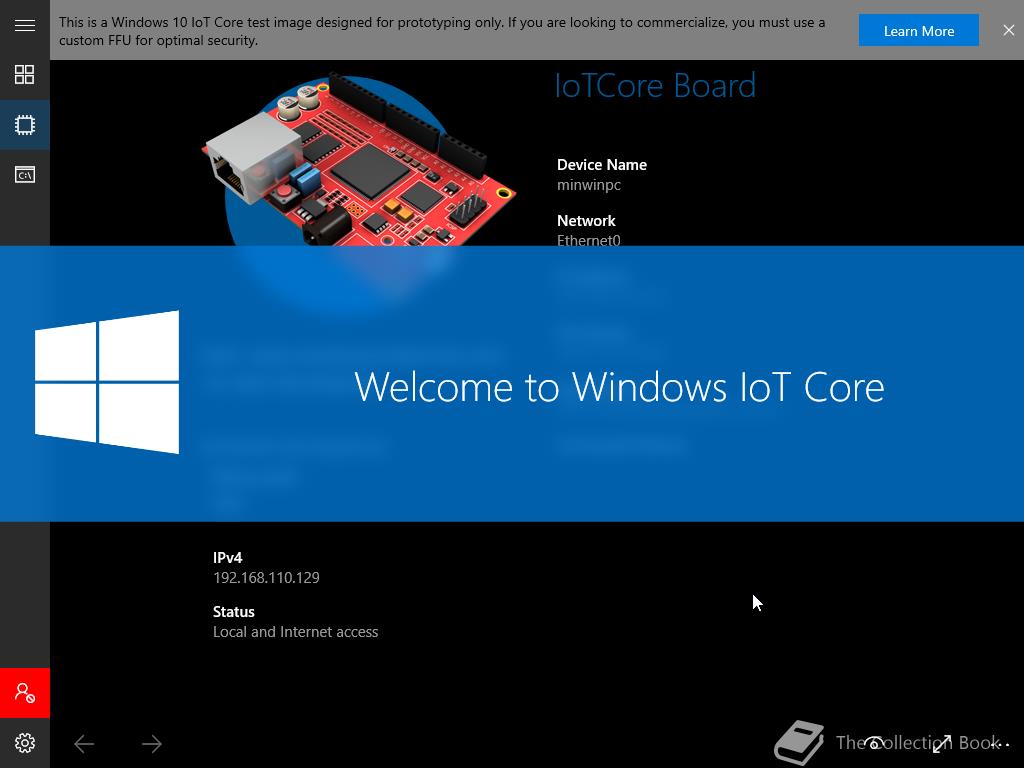
Task: Open the three-dot more options menu
Action: [1000, 744]
